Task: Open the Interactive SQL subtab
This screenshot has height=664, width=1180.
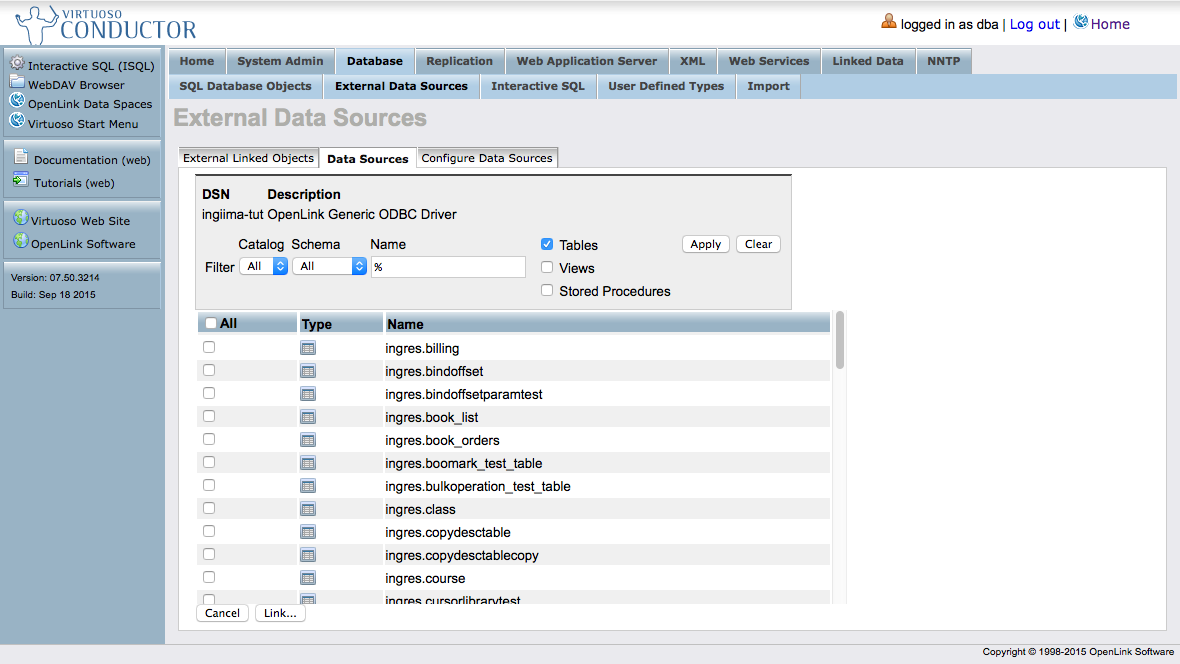Action: tap(538, 86)
